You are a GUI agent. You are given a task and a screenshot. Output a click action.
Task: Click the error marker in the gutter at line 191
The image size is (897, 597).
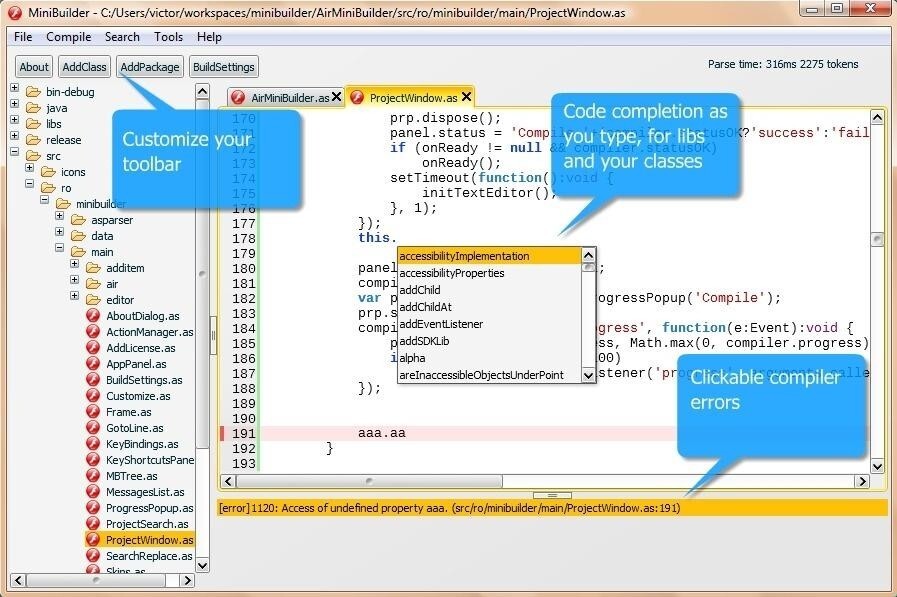click(220, 434)
